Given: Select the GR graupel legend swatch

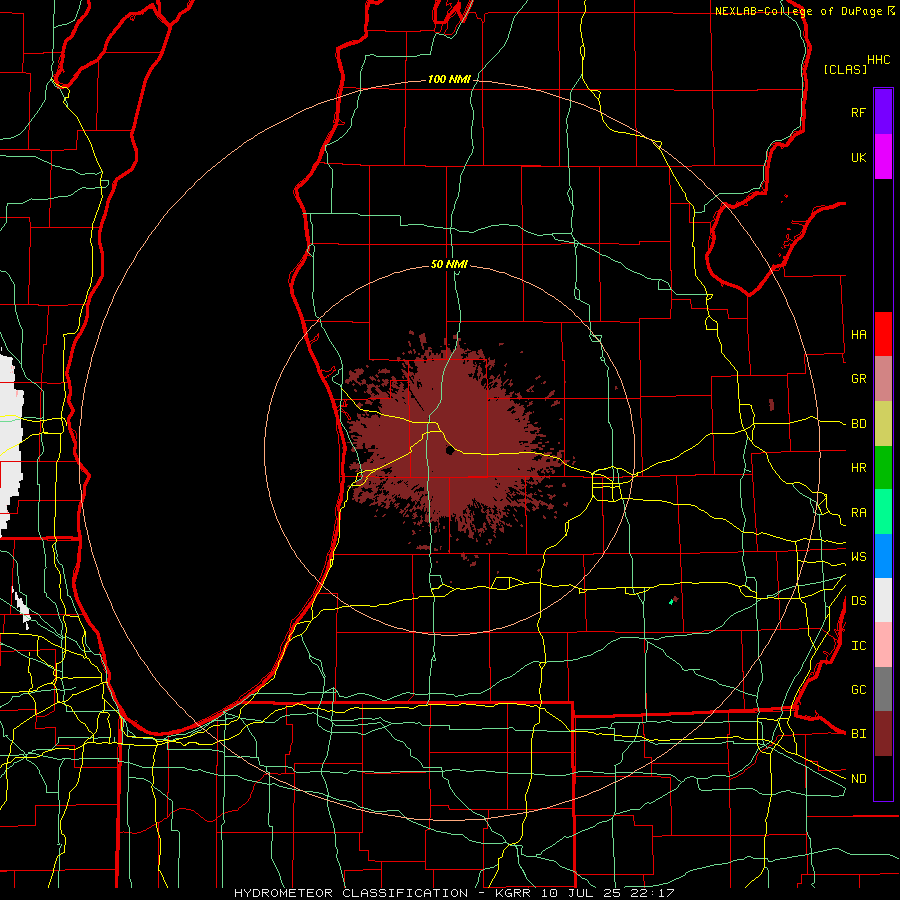Looking at the screenshot, I should tap(883, 379).
